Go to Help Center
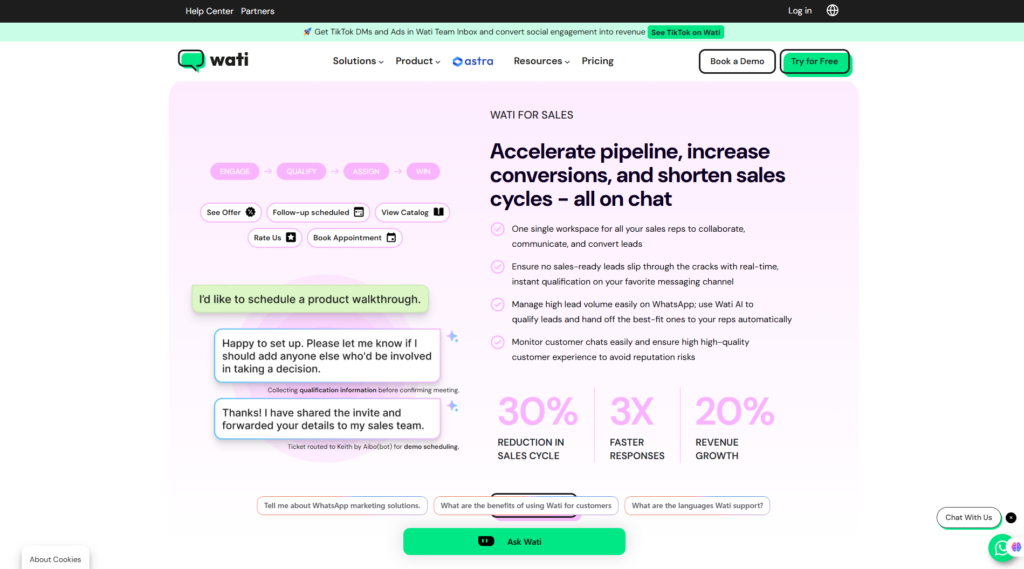 [x=209, y=11]
